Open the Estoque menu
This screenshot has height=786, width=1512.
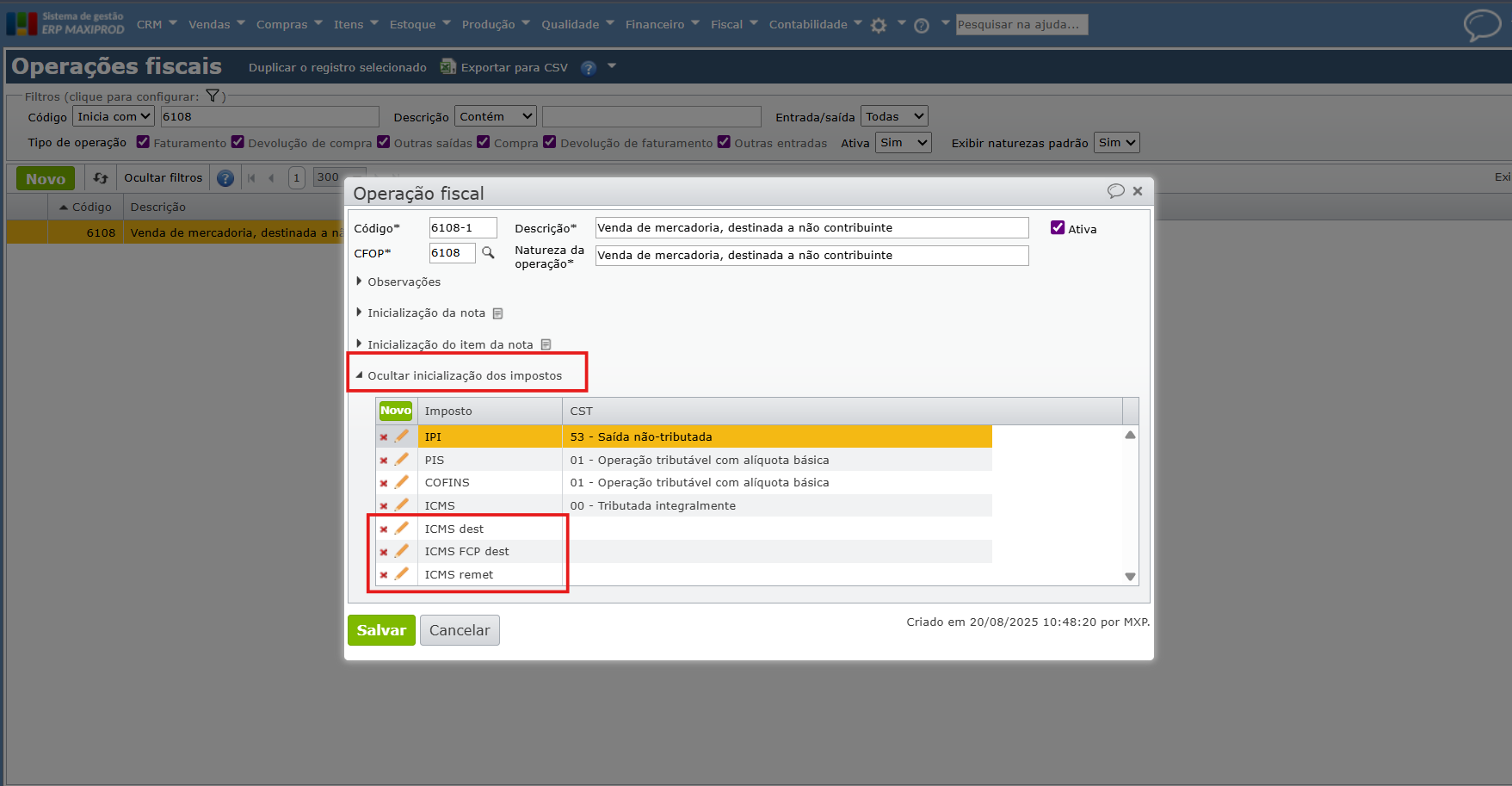(x=420, y=24)
